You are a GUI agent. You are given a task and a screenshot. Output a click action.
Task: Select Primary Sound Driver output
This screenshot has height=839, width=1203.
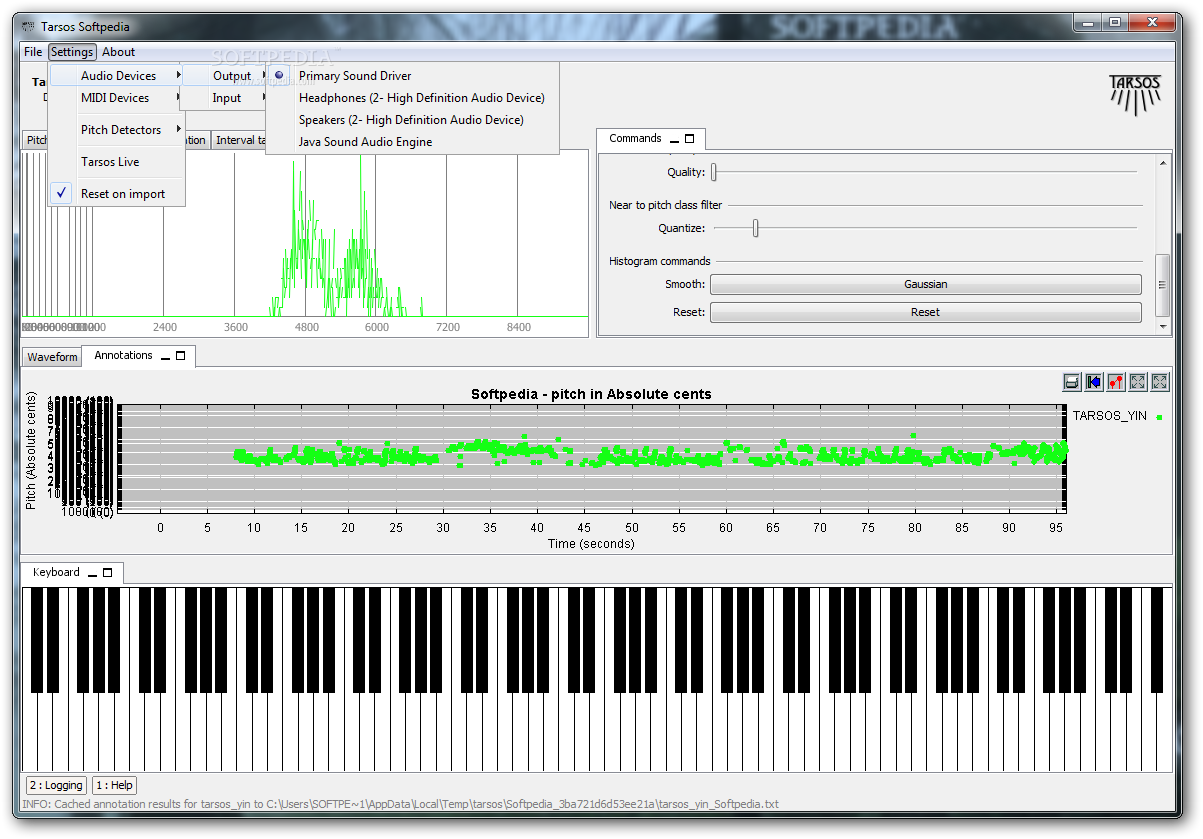(x=411, y=76)
